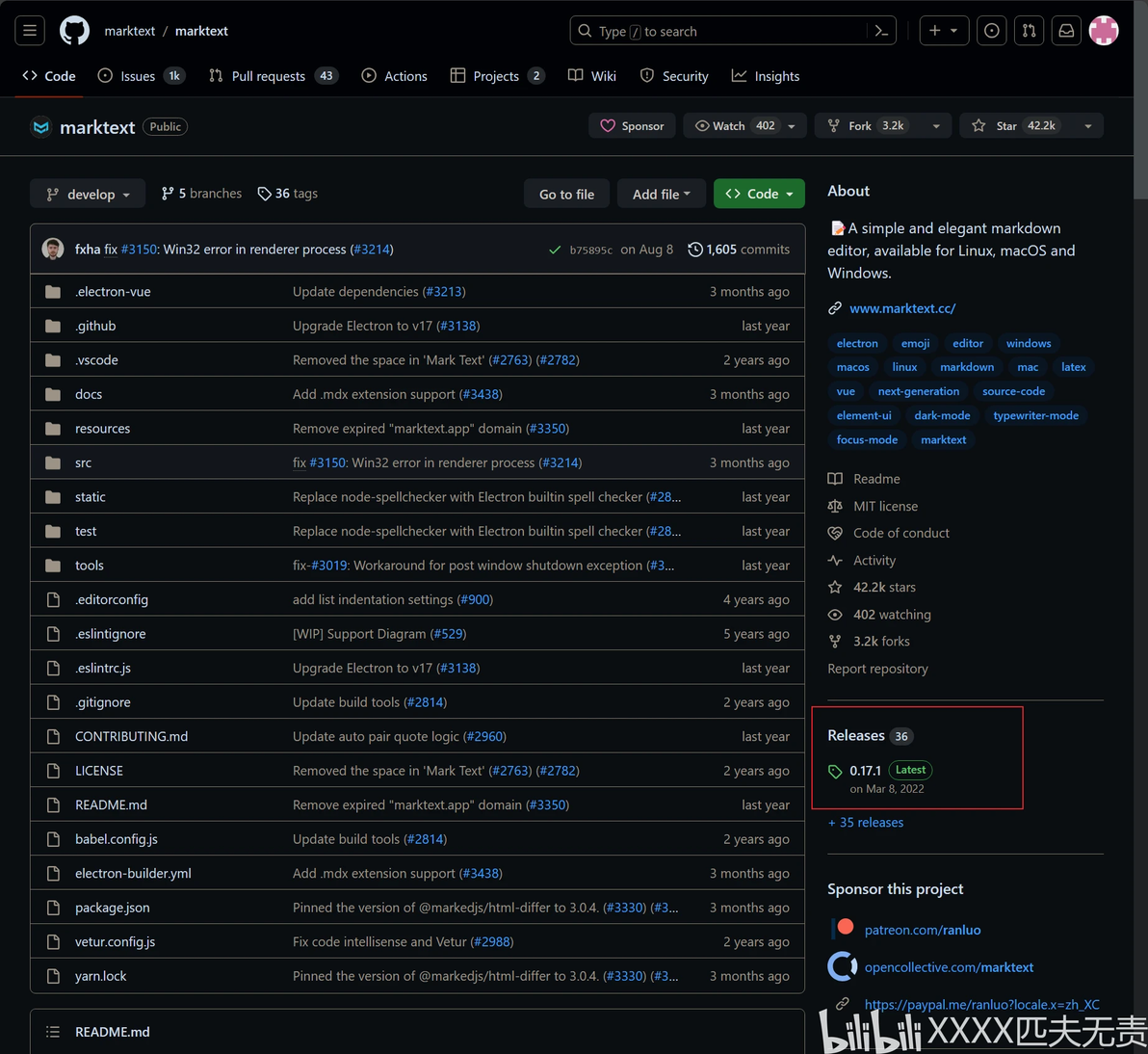Click the GitHub logo icon
The height and width of the screenshot is (1054, 1148).
click(x=75, y=31)
